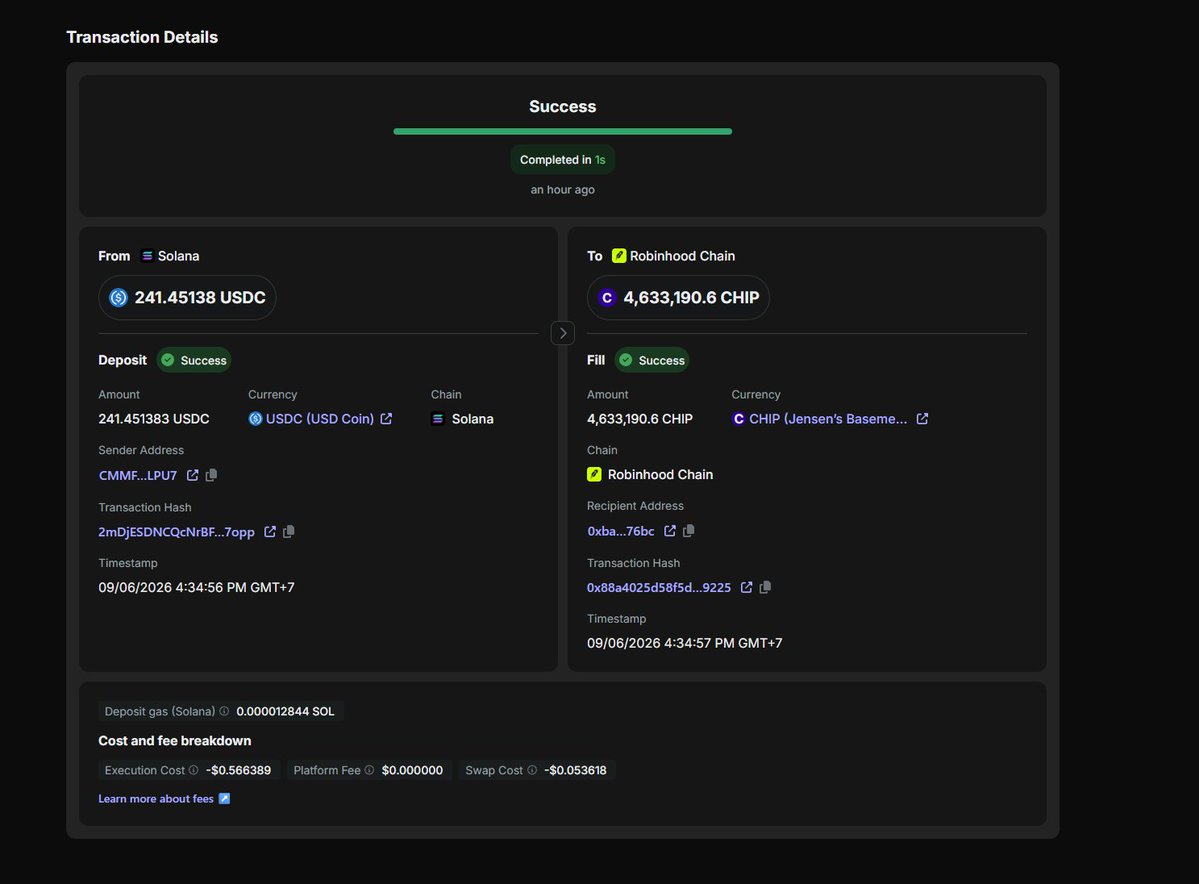Click the USDC coin icon in From amount

tap(119, 297)
